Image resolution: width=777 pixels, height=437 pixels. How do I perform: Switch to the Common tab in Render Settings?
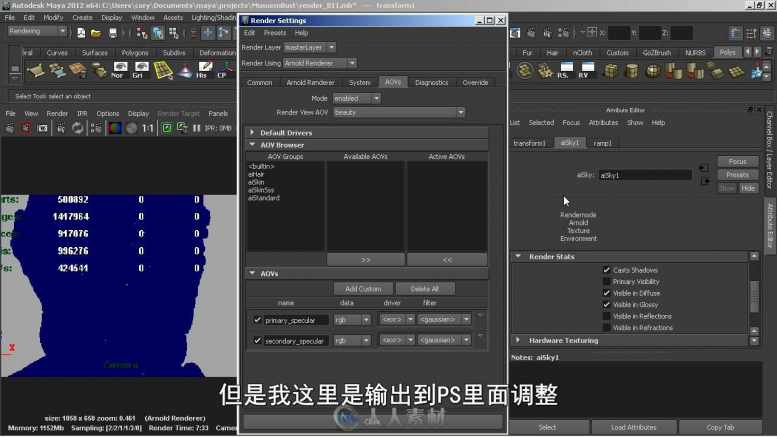point(260,83)
